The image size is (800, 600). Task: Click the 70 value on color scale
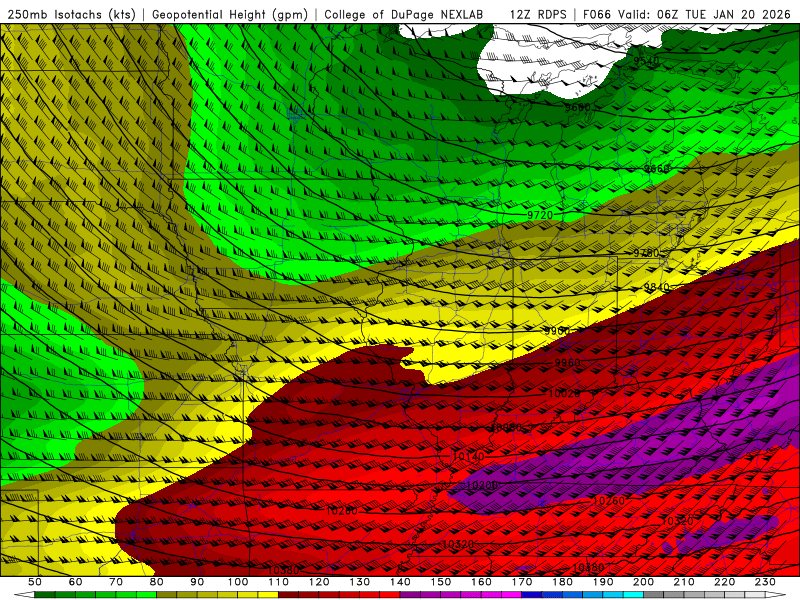point(116,582)
